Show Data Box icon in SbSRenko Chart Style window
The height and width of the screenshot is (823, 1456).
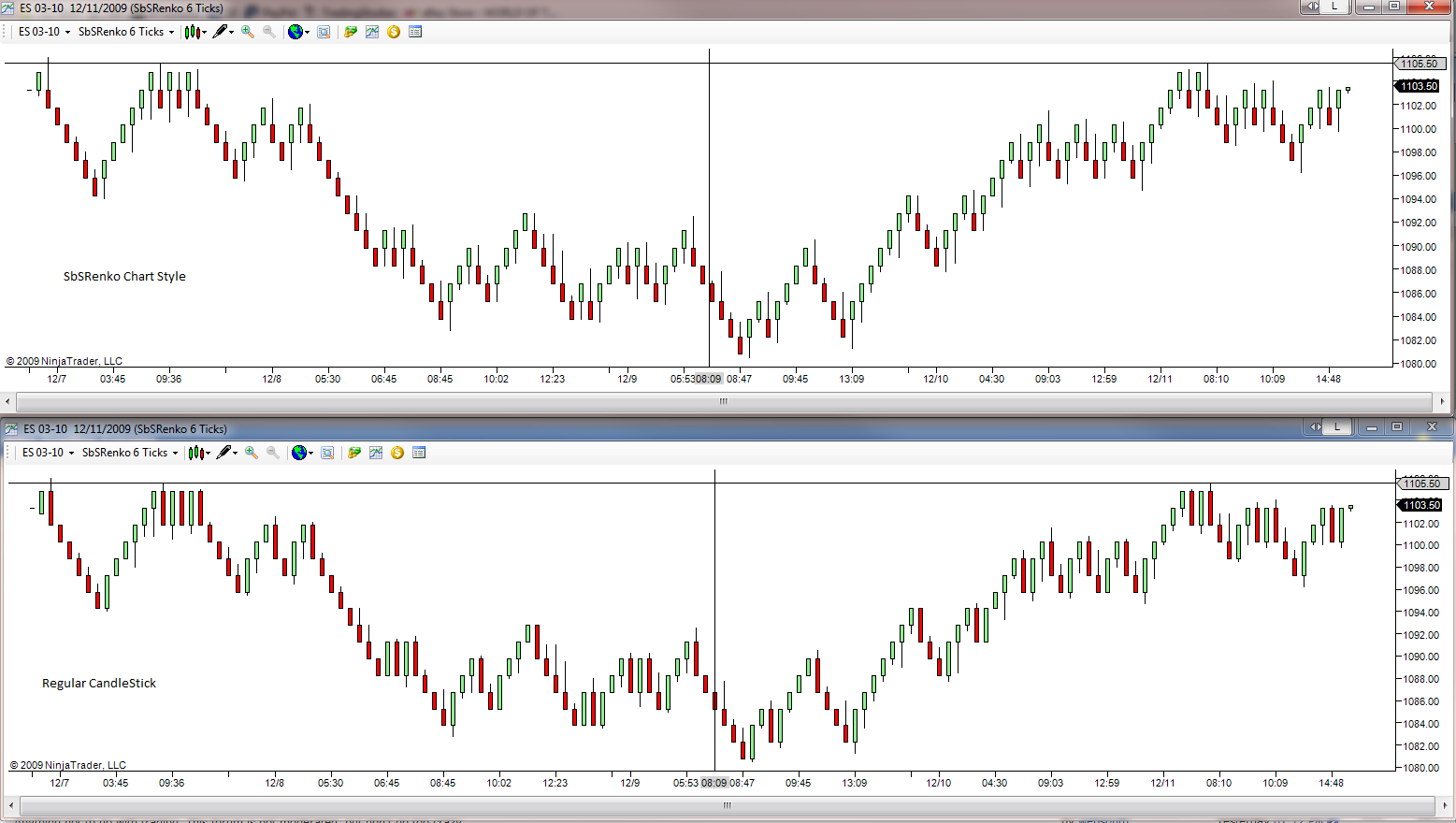[324, 32]
